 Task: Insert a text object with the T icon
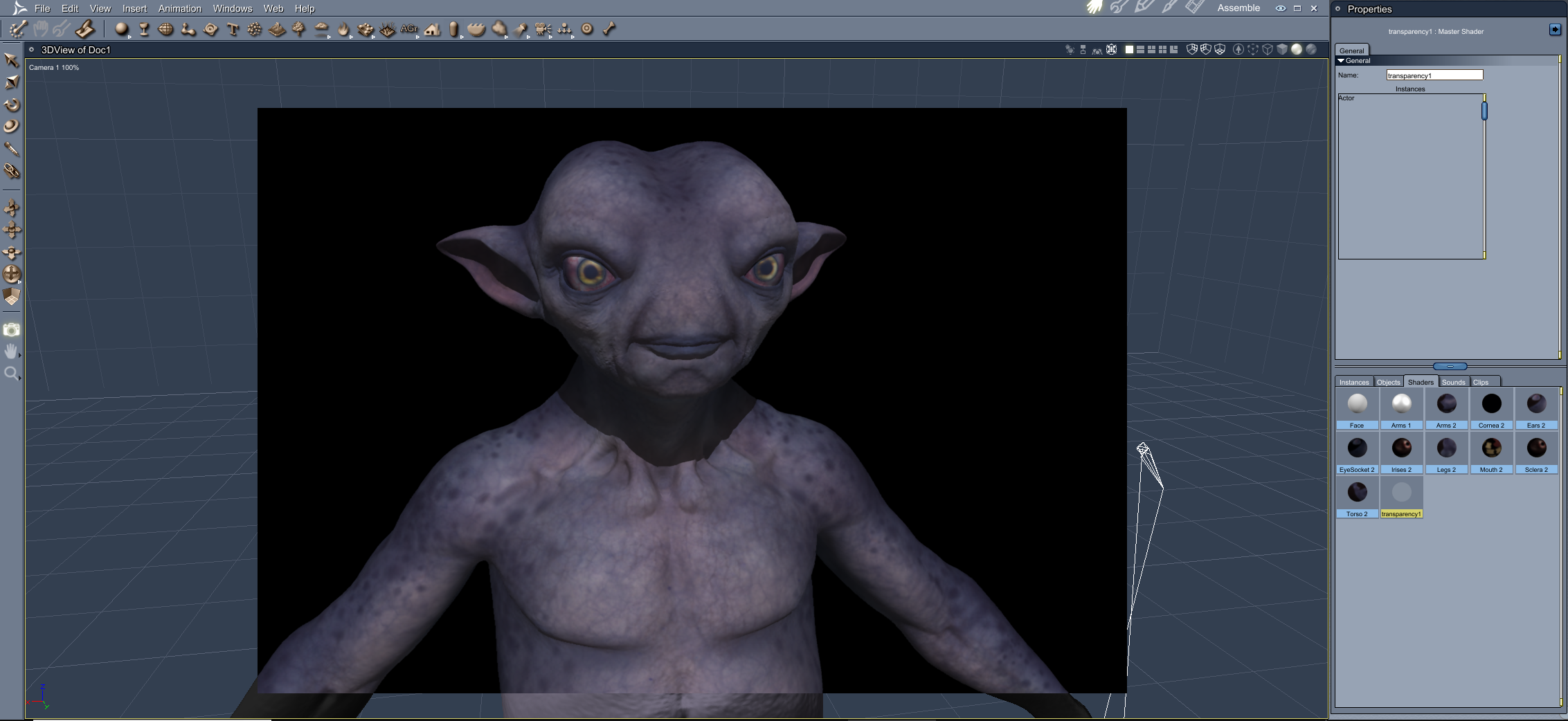[x=233, y=29]
